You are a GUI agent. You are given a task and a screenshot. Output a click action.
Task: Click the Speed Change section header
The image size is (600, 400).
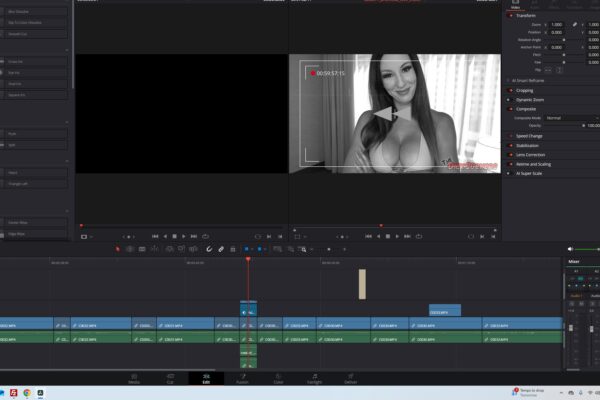pos(530,135)
